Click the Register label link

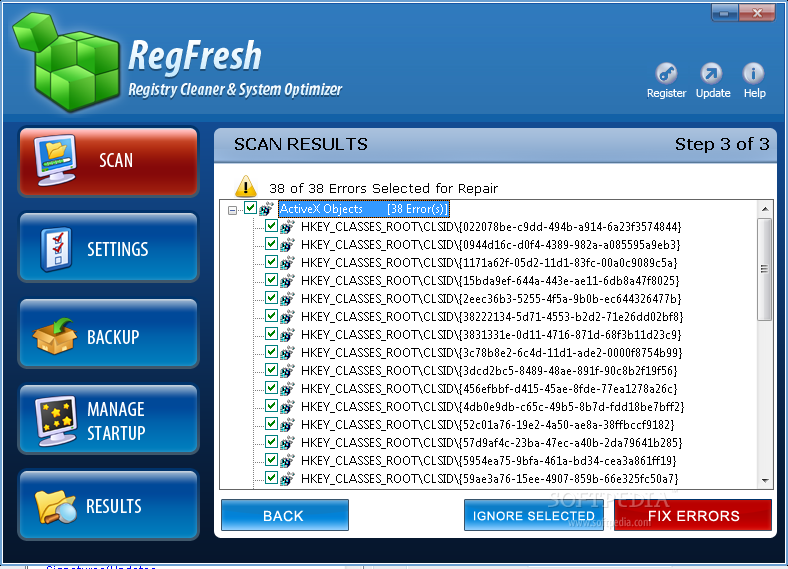pos(666,93)
